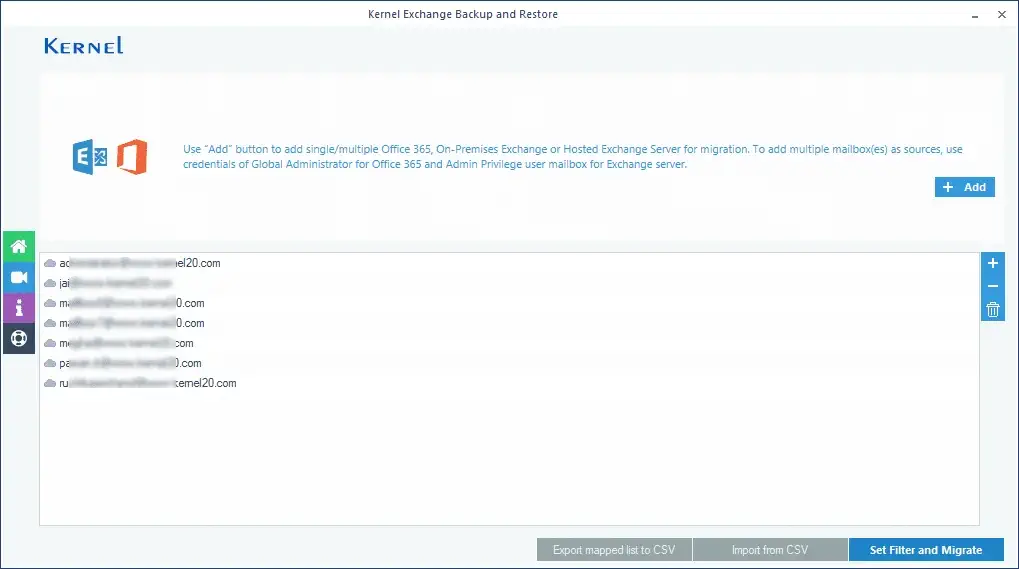Click the Add button
Screen dimensions: 1019x569
pos(964,187)
